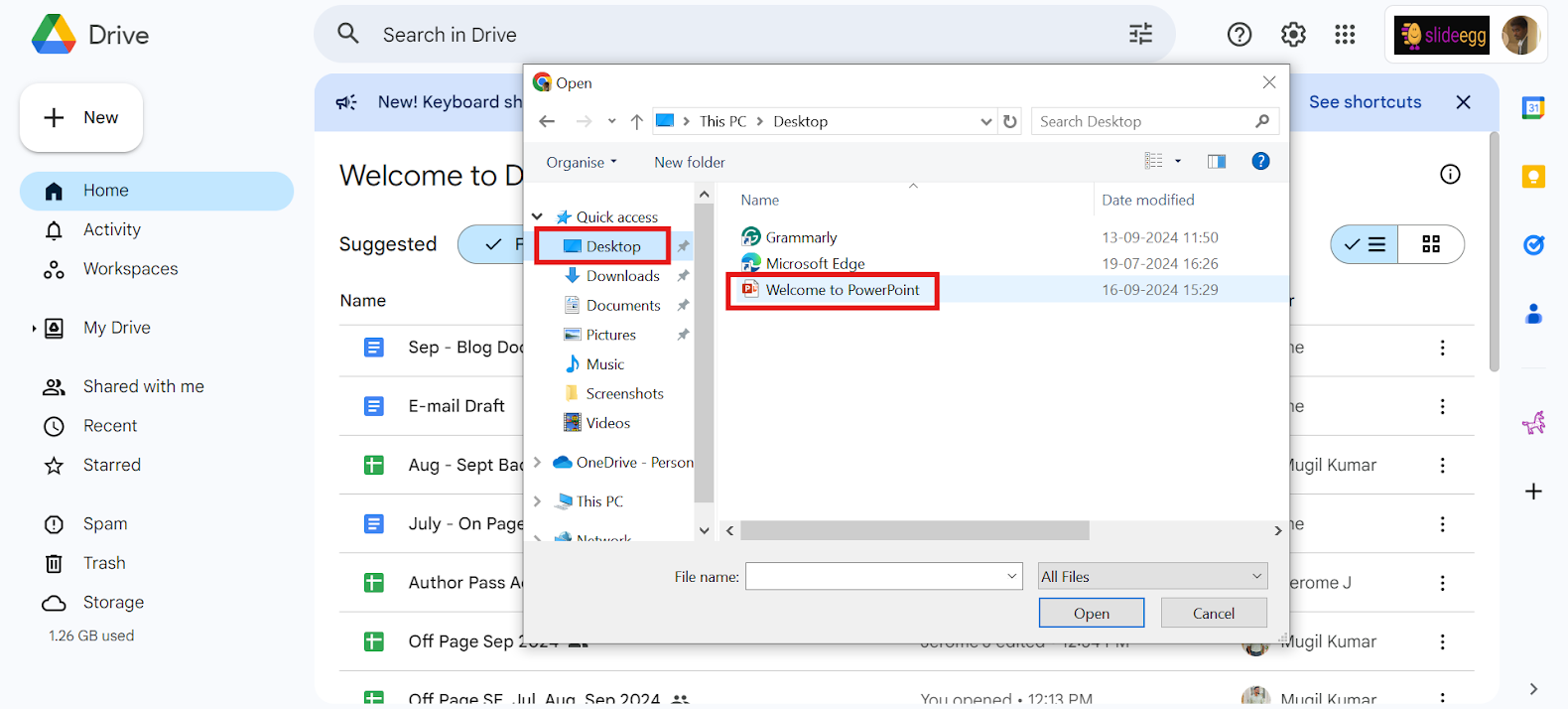Open Google Tasks side panel icon

click(x=1533, y=244)
